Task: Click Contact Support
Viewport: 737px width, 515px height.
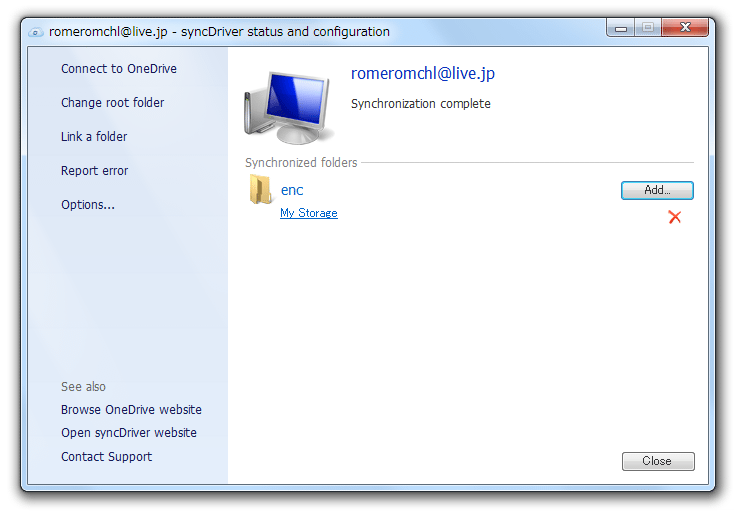Action: pyautogui.click(x=107, y=457)
